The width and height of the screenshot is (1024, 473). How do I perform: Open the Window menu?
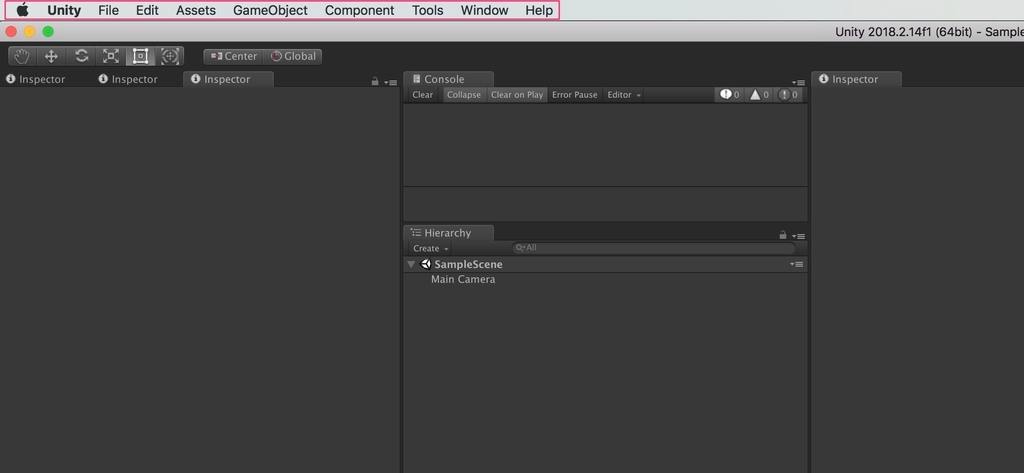tap(485, 10)
